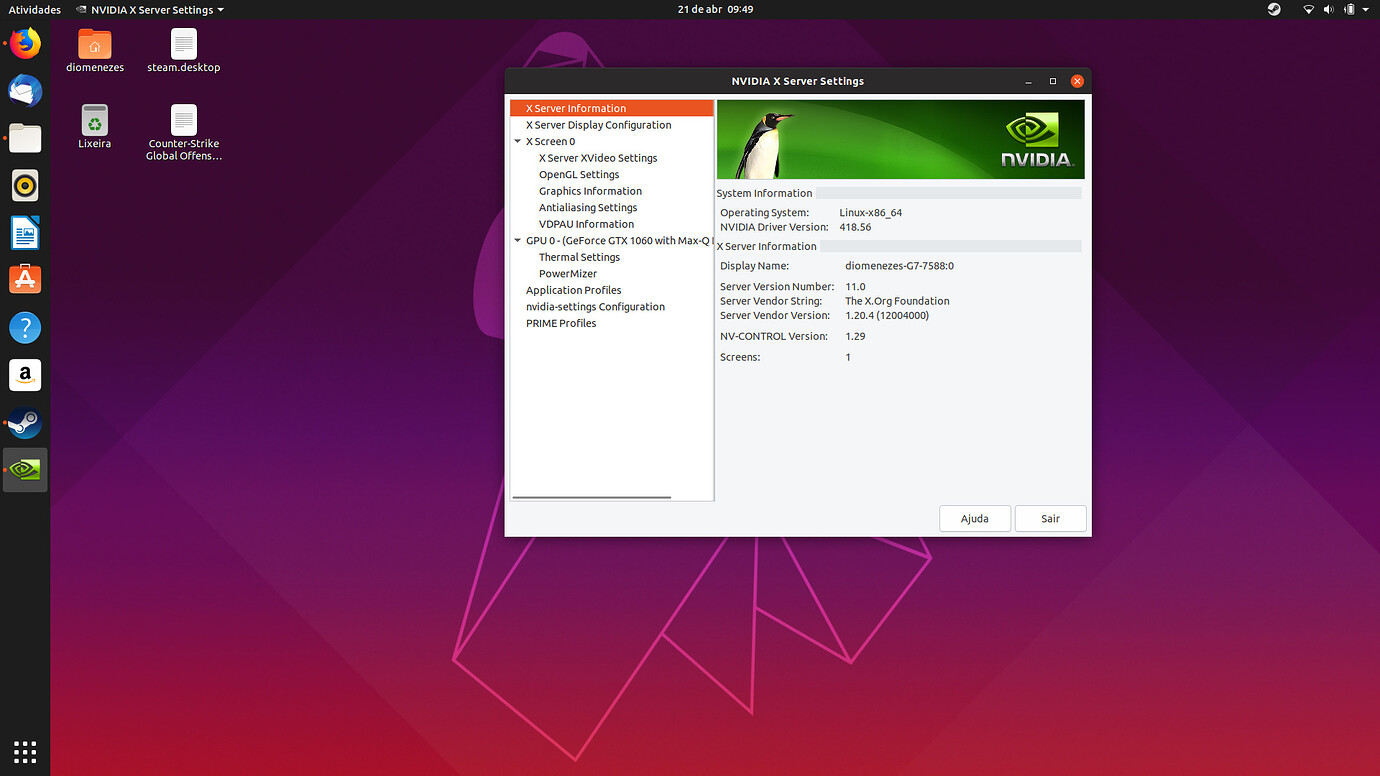This screenshot has height=776, width=1380.
Task: Click the battery indicator in top bar
Action: 1350,9
